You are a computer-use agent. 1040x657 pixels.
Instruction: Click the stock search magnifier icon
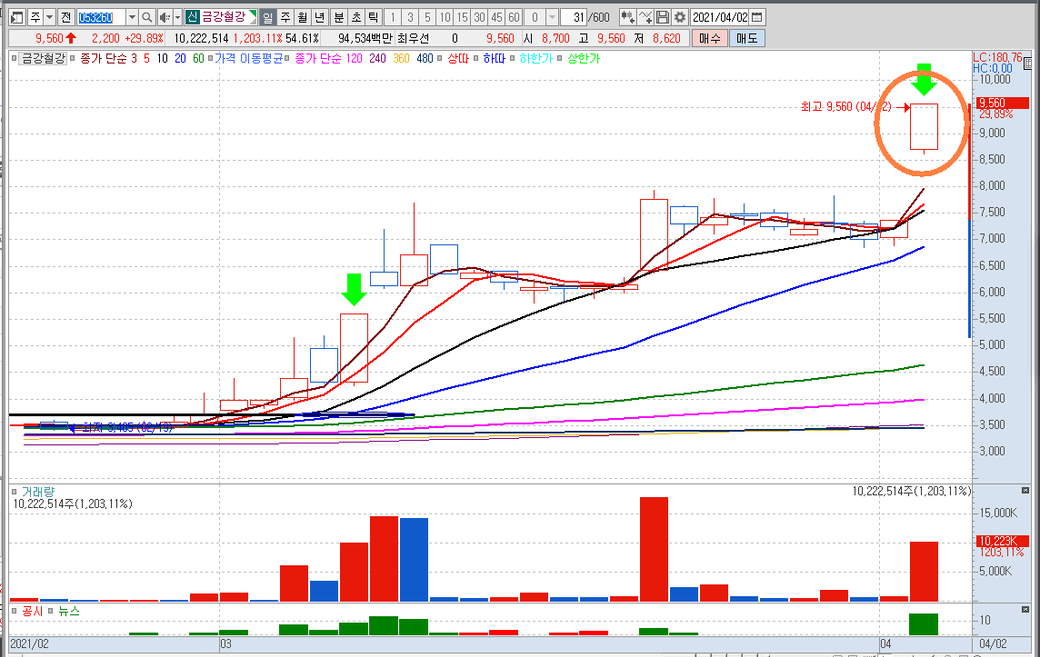[x=146, y=18]
